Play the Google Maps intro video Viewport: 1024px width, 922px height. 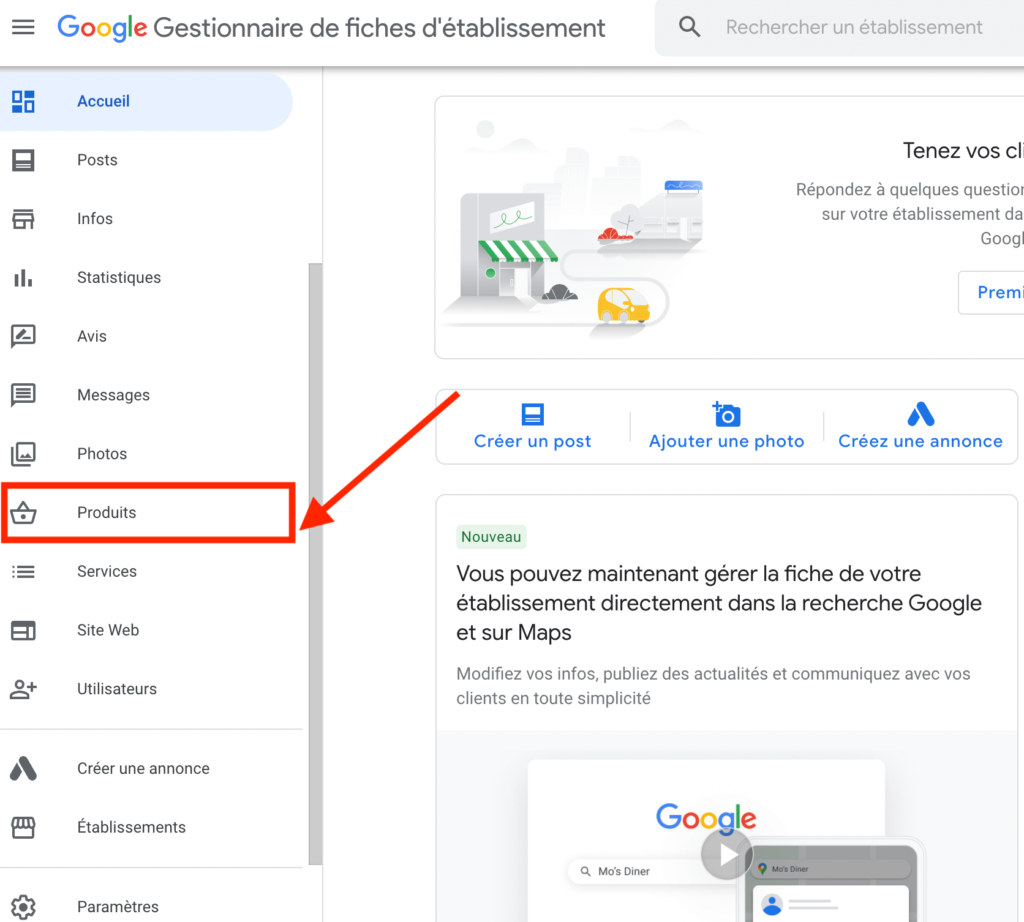726,853
